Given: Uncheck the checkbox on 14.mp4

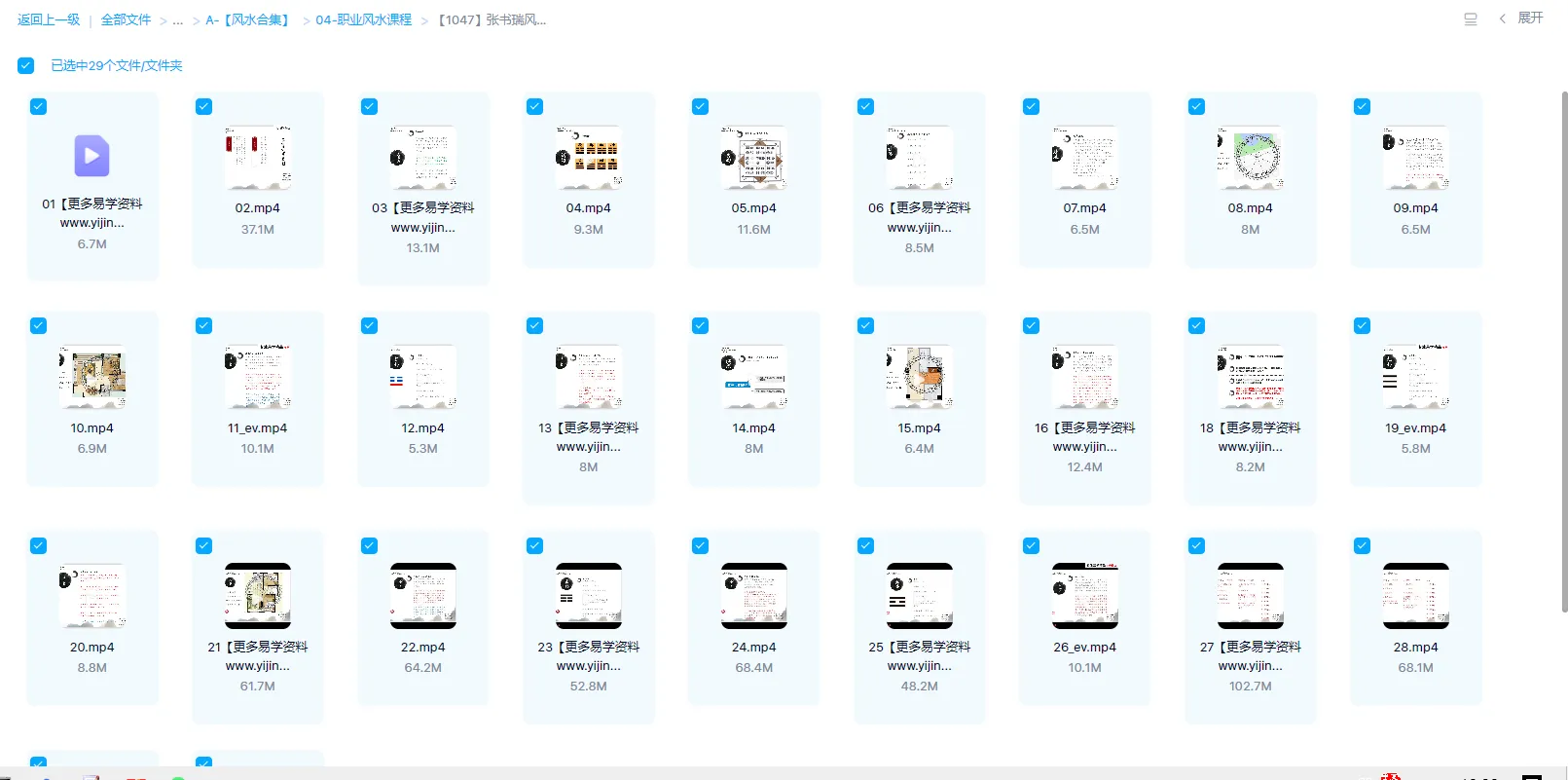Looking at the screenshot, I should pos(701,325).
